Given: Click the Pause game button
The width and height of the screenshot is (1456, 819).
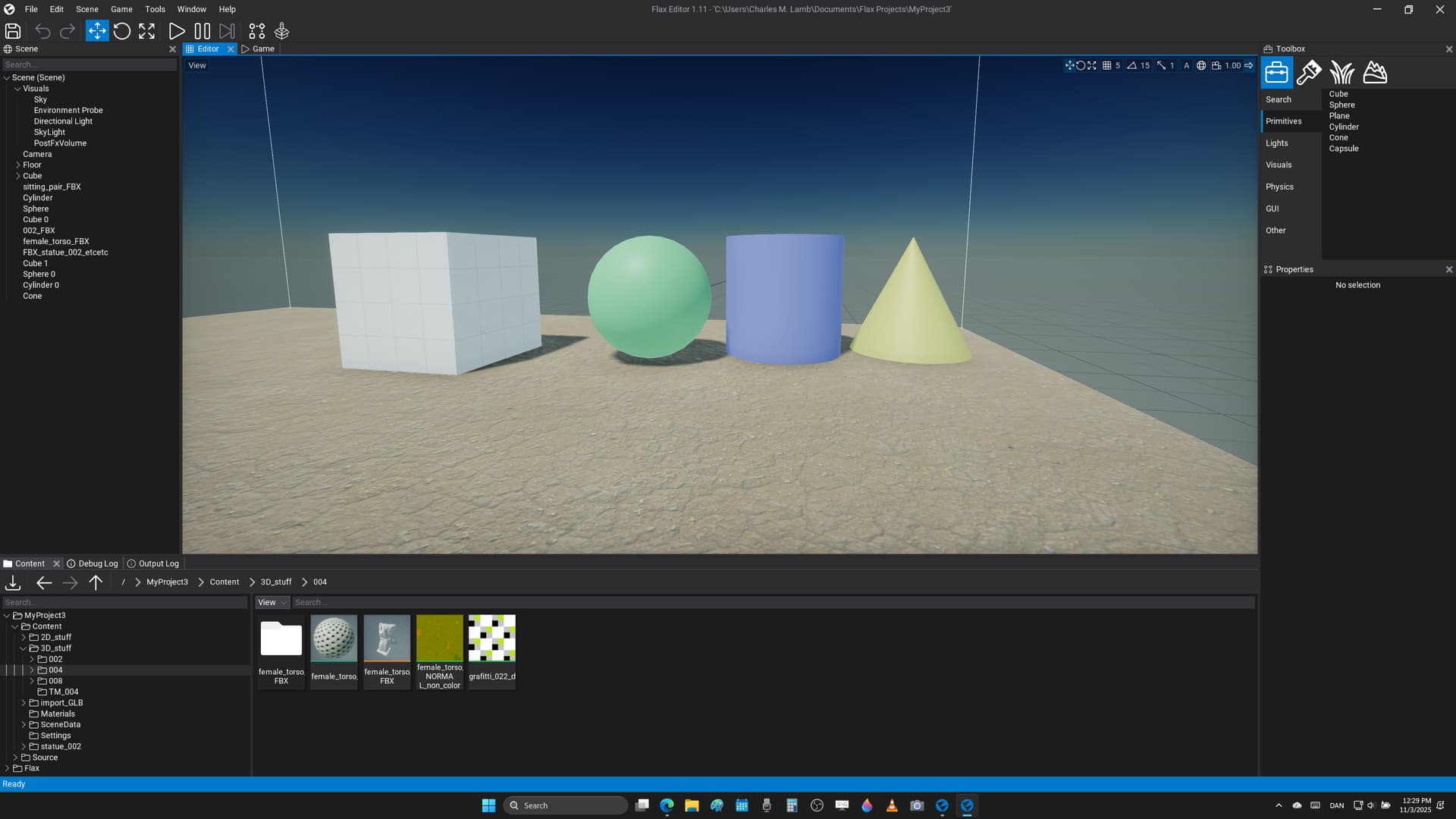Looking at the screenshot, I should [202, 31].
